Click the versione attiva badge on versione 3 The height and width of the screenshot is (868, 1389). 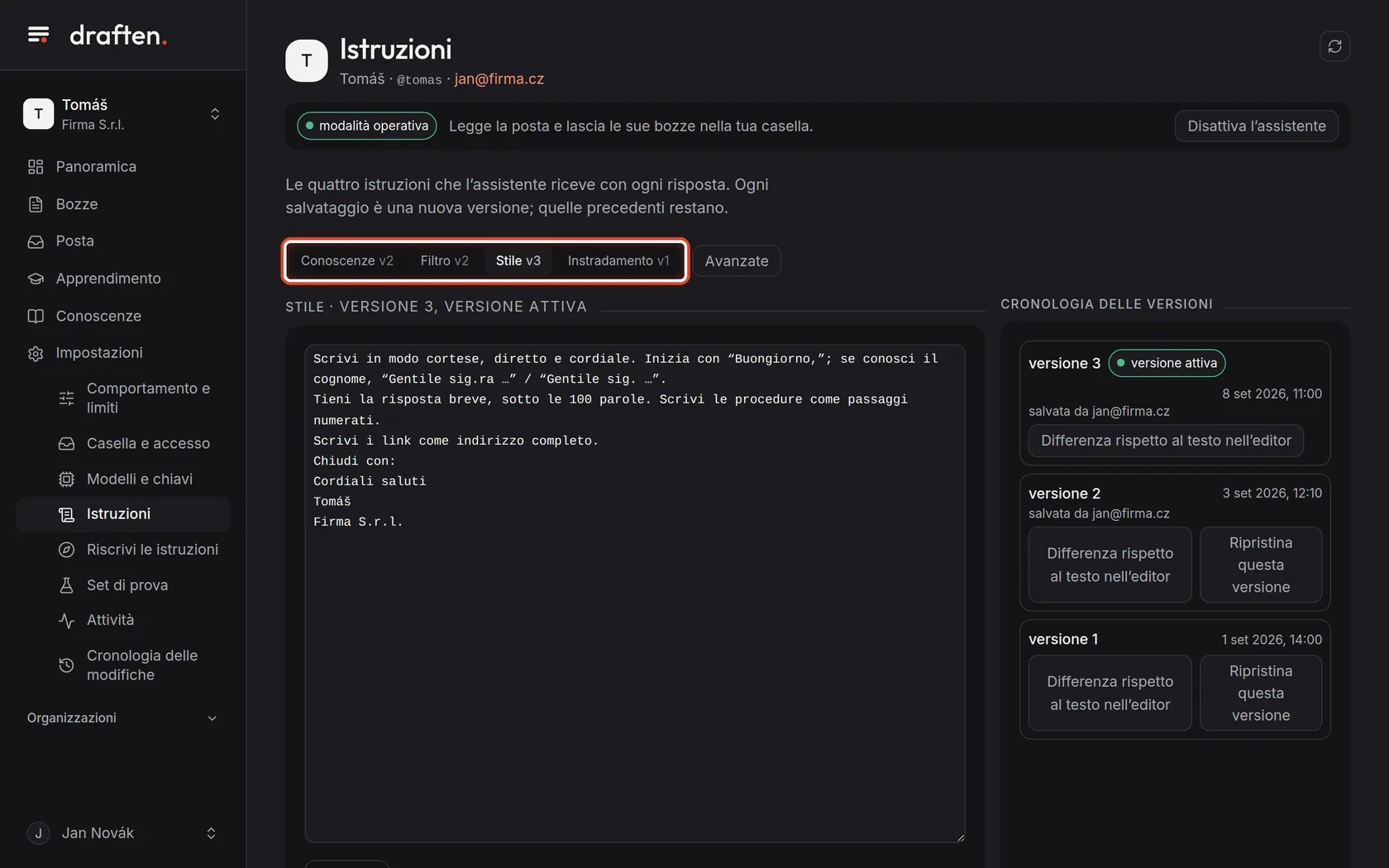[1167, 363]
